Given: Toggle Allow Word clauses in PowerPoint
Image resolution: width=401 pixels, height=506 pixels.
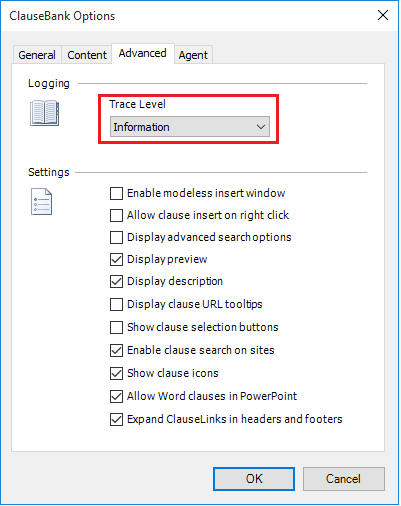Looking at the screenshot, I should tap(116, 396).
